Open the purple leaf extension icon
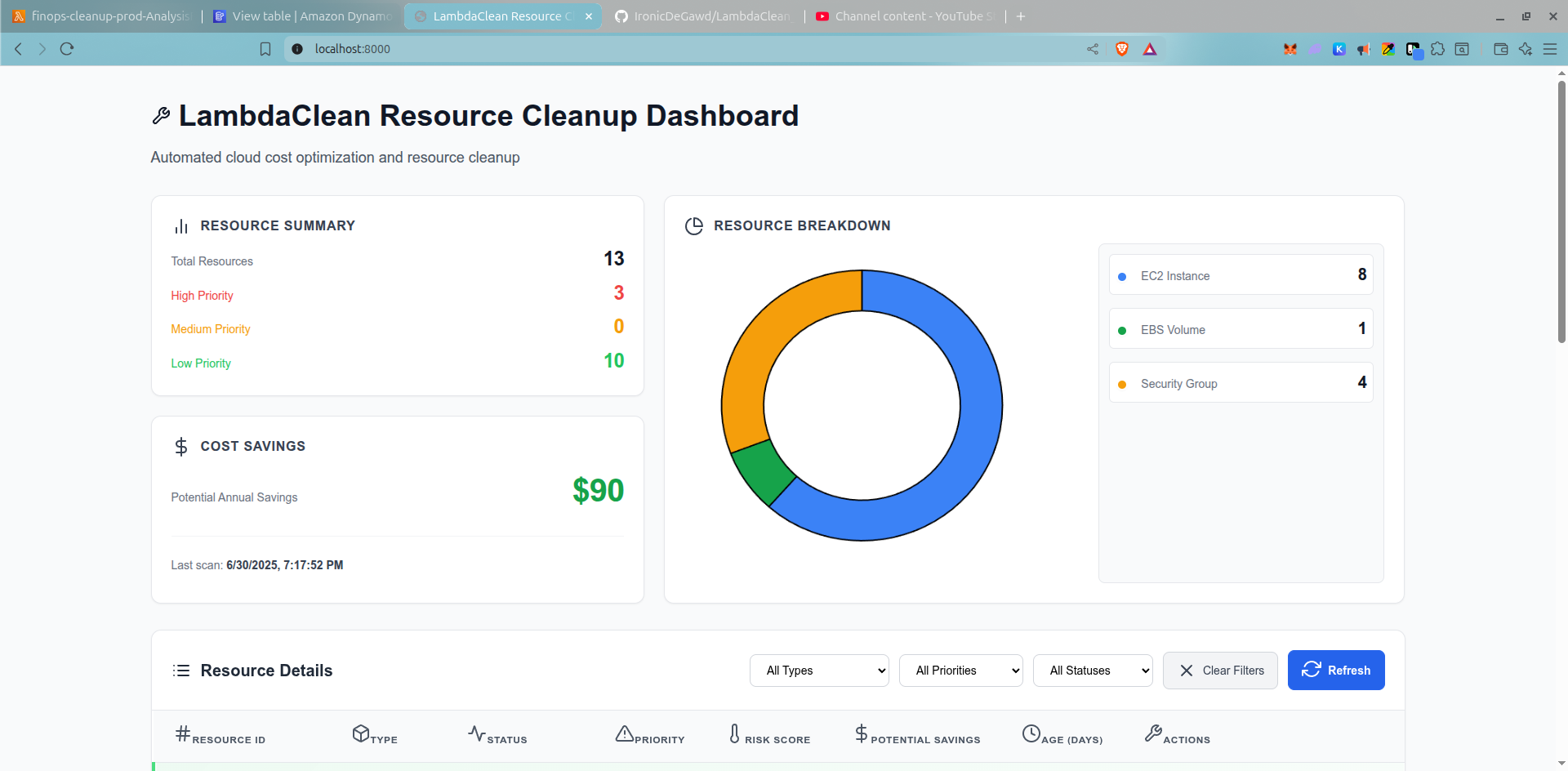The height and width of the screenshot is (771, 1568). click(1315, 49)
